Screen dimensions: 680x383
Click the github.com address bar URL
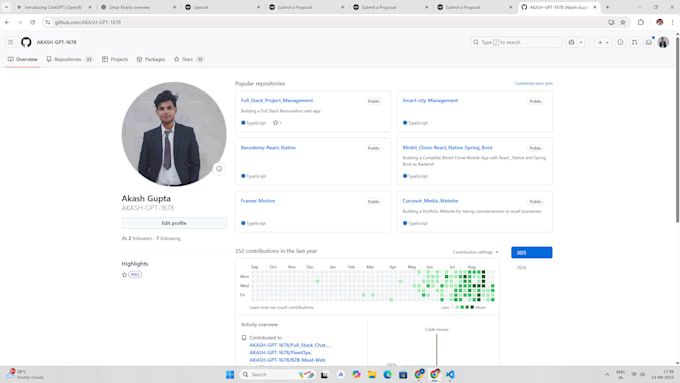88,22
